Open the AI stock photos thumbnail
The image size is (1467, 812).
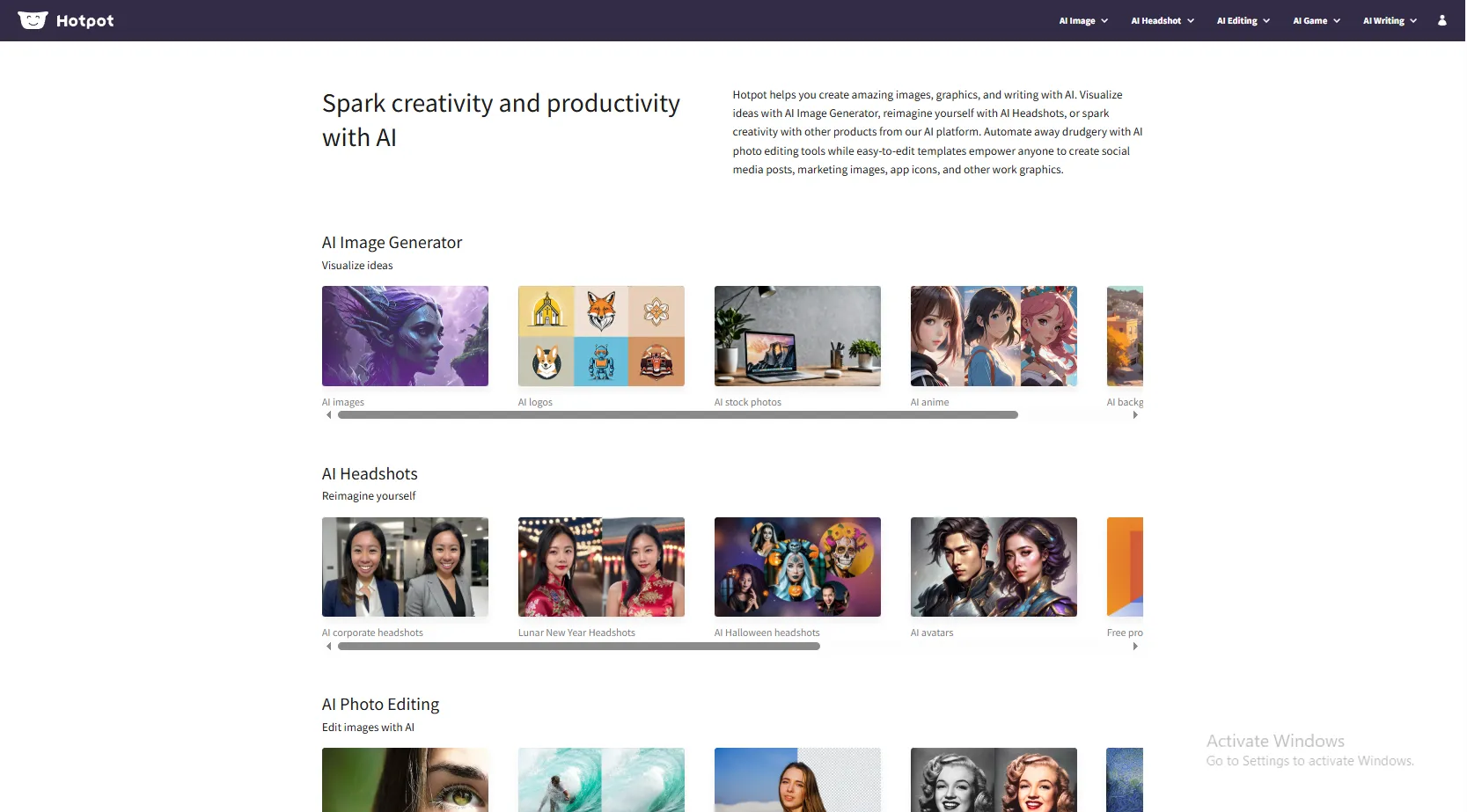coord(797,336)
